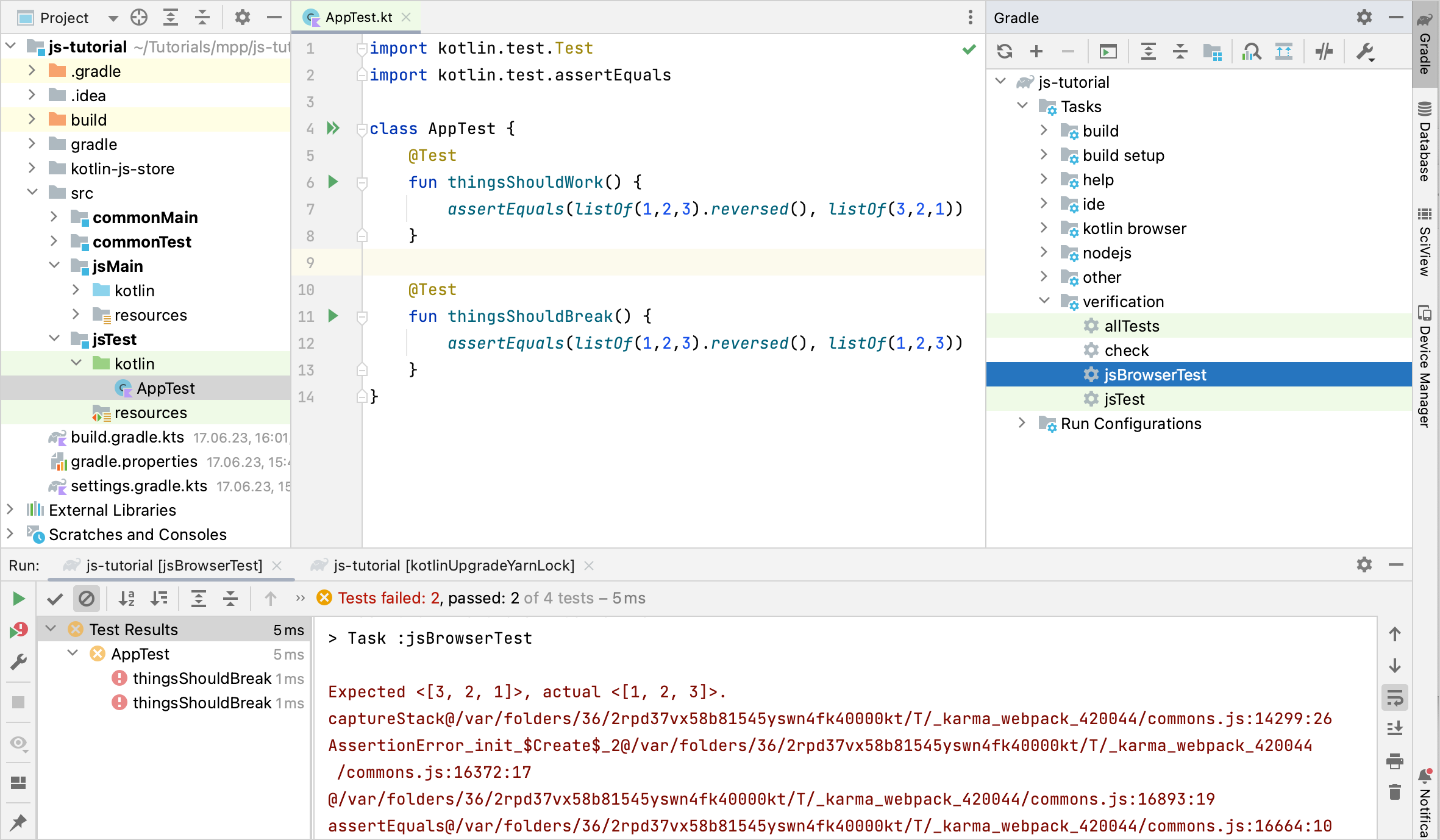Open Database tool window tab
Image resolution: width=1440 pixels, height=840 pixels.
pyautogui.click(x=1425, y=143)
